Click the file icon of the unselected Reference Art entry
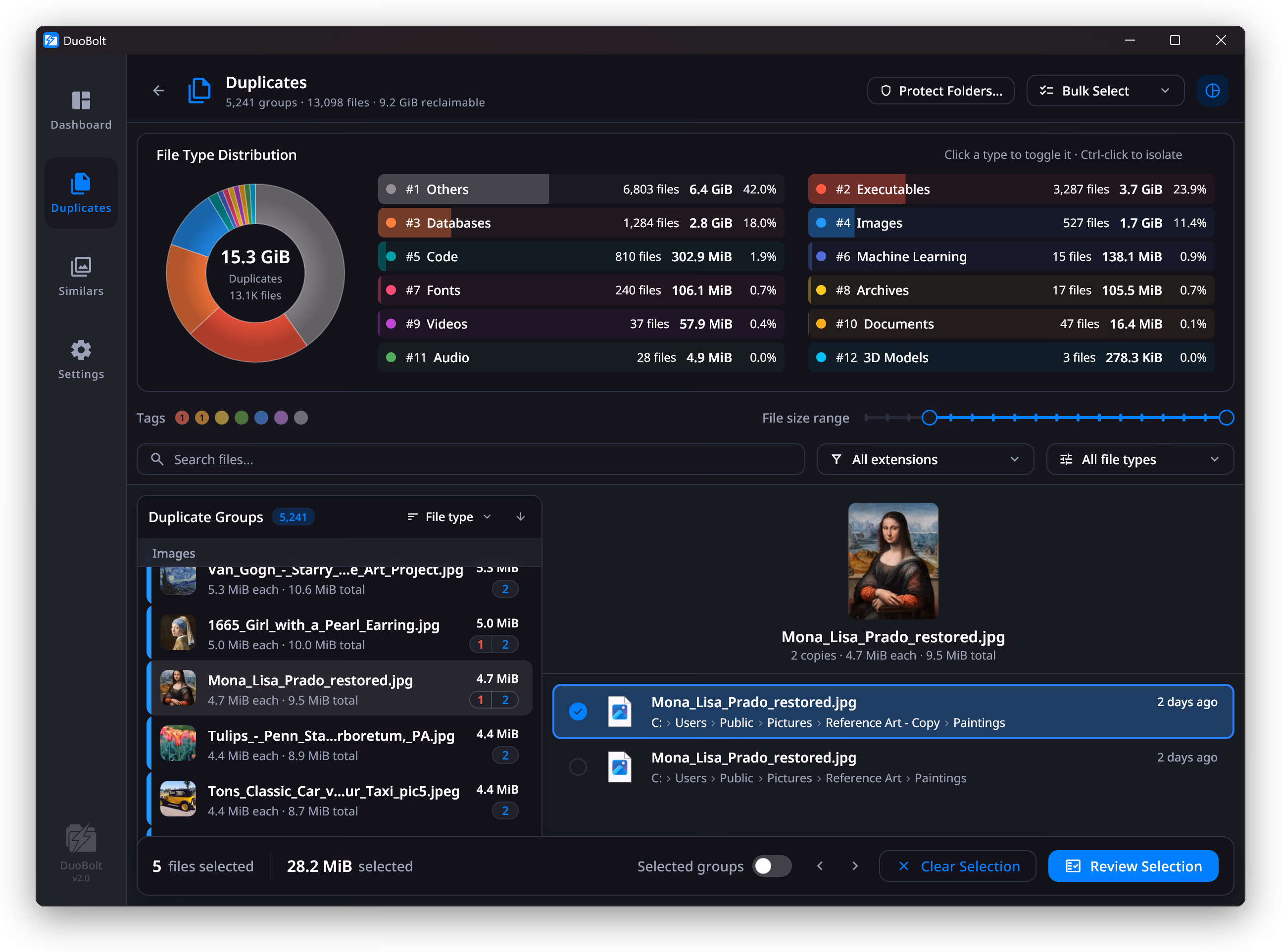The height and width of the screenshot is (952, 1281). tap(620, 767)
